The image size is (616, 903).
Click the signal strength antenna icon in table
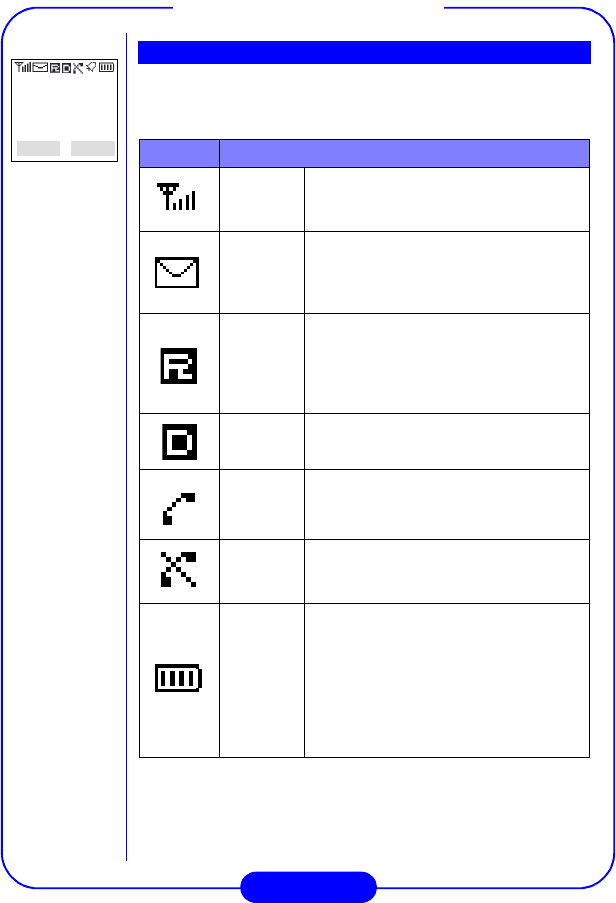click(x=177, y=196)
